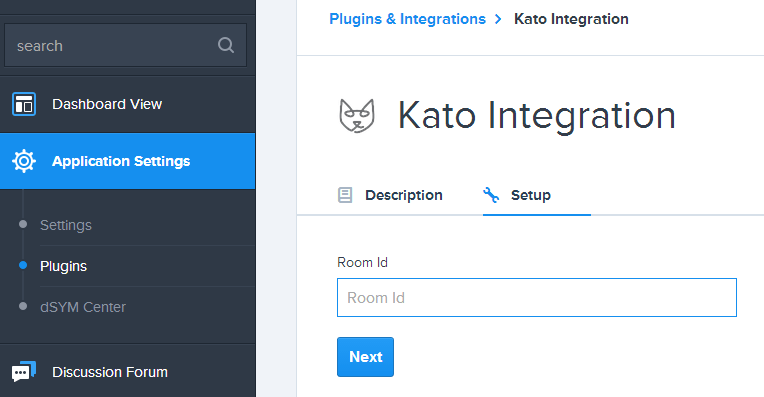Click the Room Id field label

tap(363, 263)
